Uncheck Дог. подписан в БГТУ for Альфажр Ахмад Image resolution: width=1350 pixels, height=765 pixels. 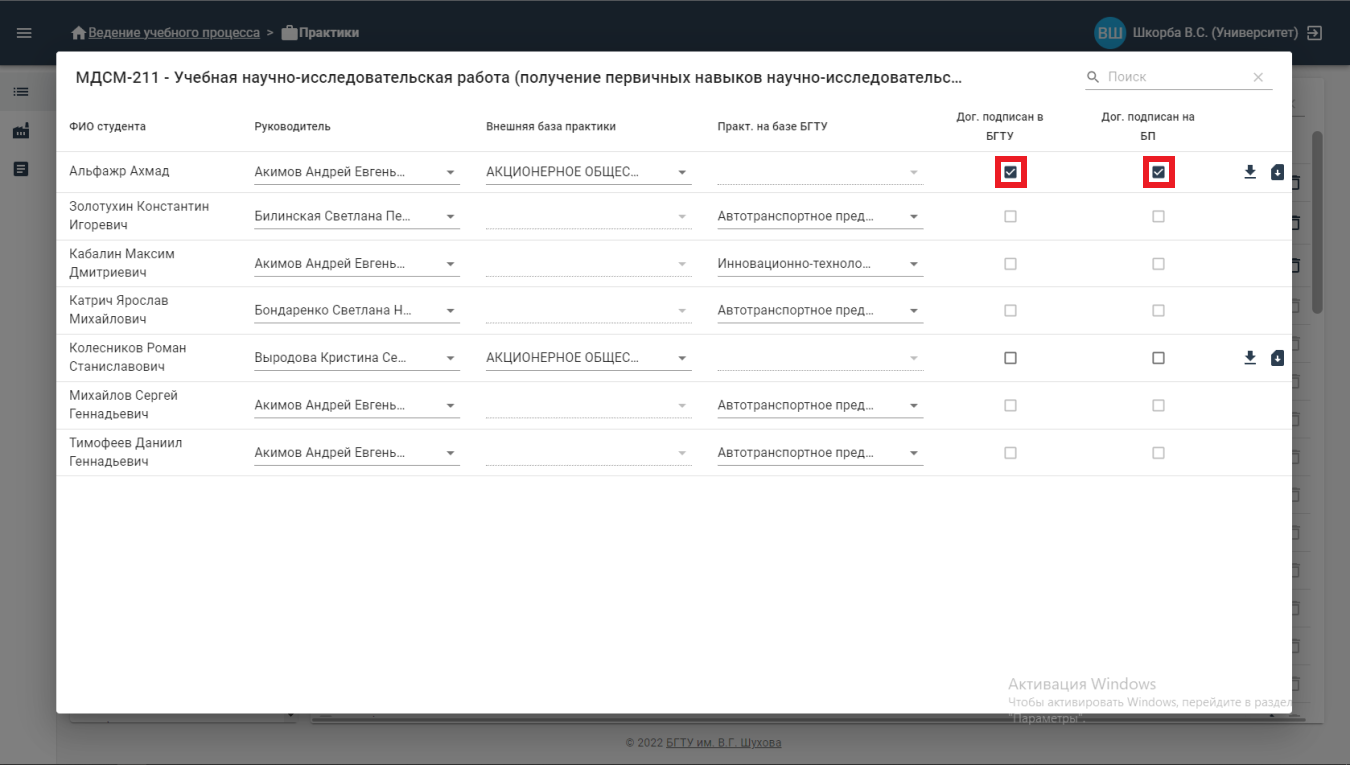[x=1010, y=172]
